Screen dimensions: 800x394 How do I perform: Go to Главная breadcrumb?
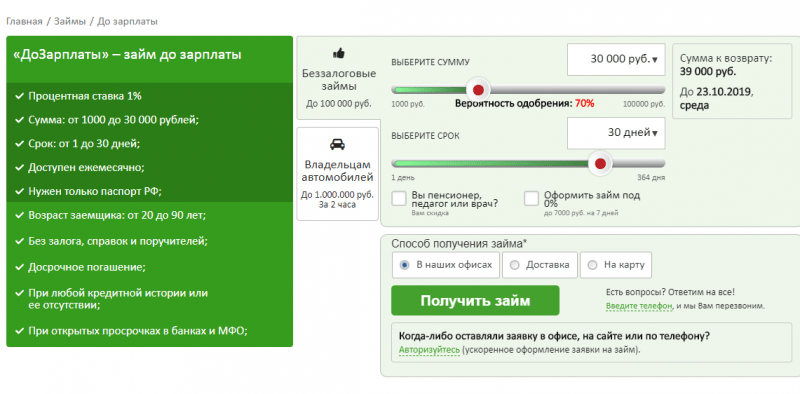click(x=24, y=21)
